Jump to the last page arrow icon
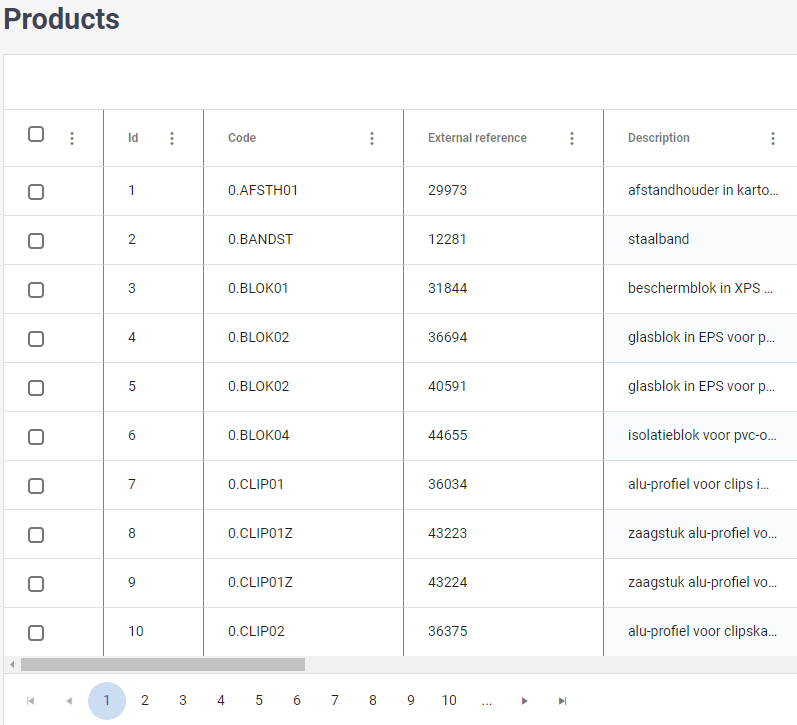The width and height of the screenshot is (797, 725). [x=563, y=701]
